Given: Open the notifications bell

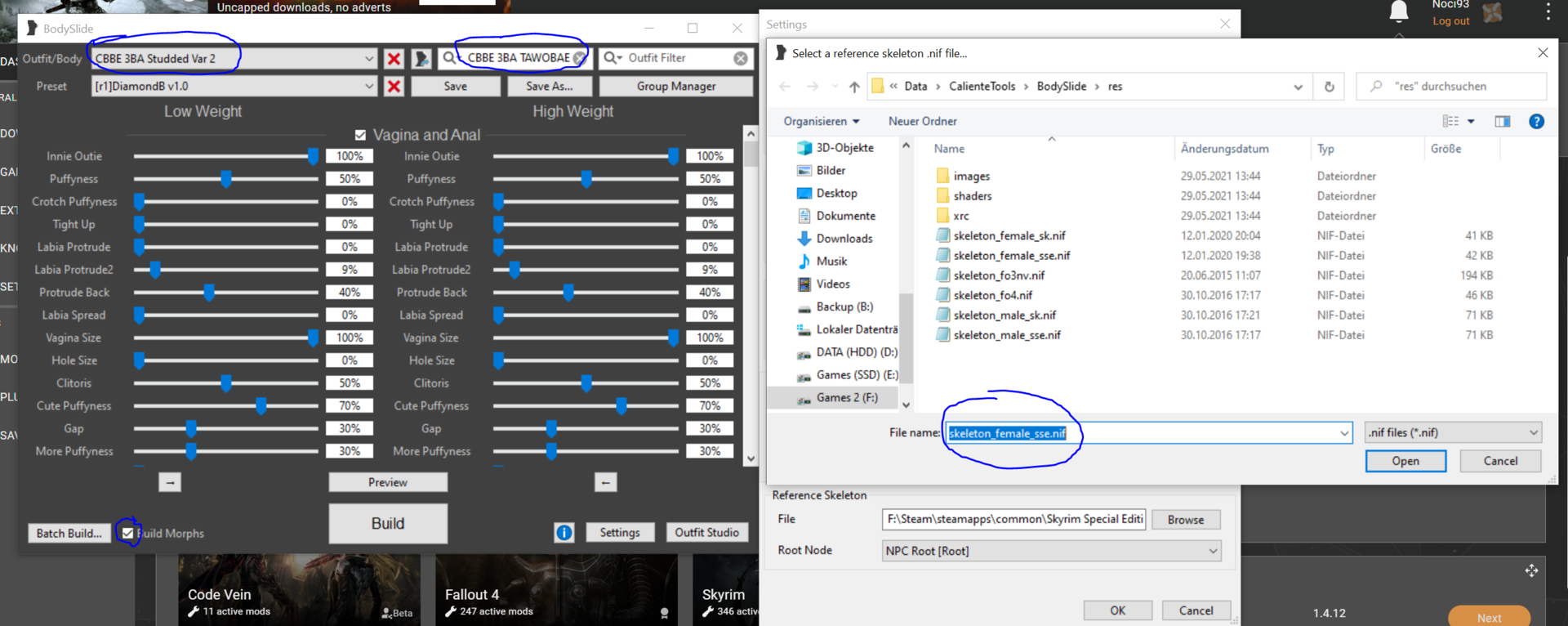Looking at the screenshot, I should [1399, 11].
